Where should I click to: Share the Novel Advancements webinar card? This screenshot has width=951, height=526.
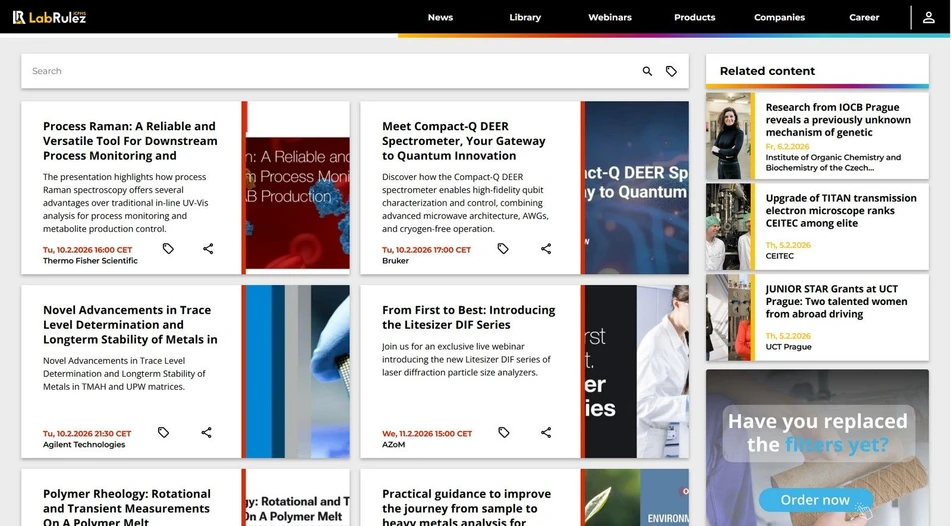pos(206,433)
